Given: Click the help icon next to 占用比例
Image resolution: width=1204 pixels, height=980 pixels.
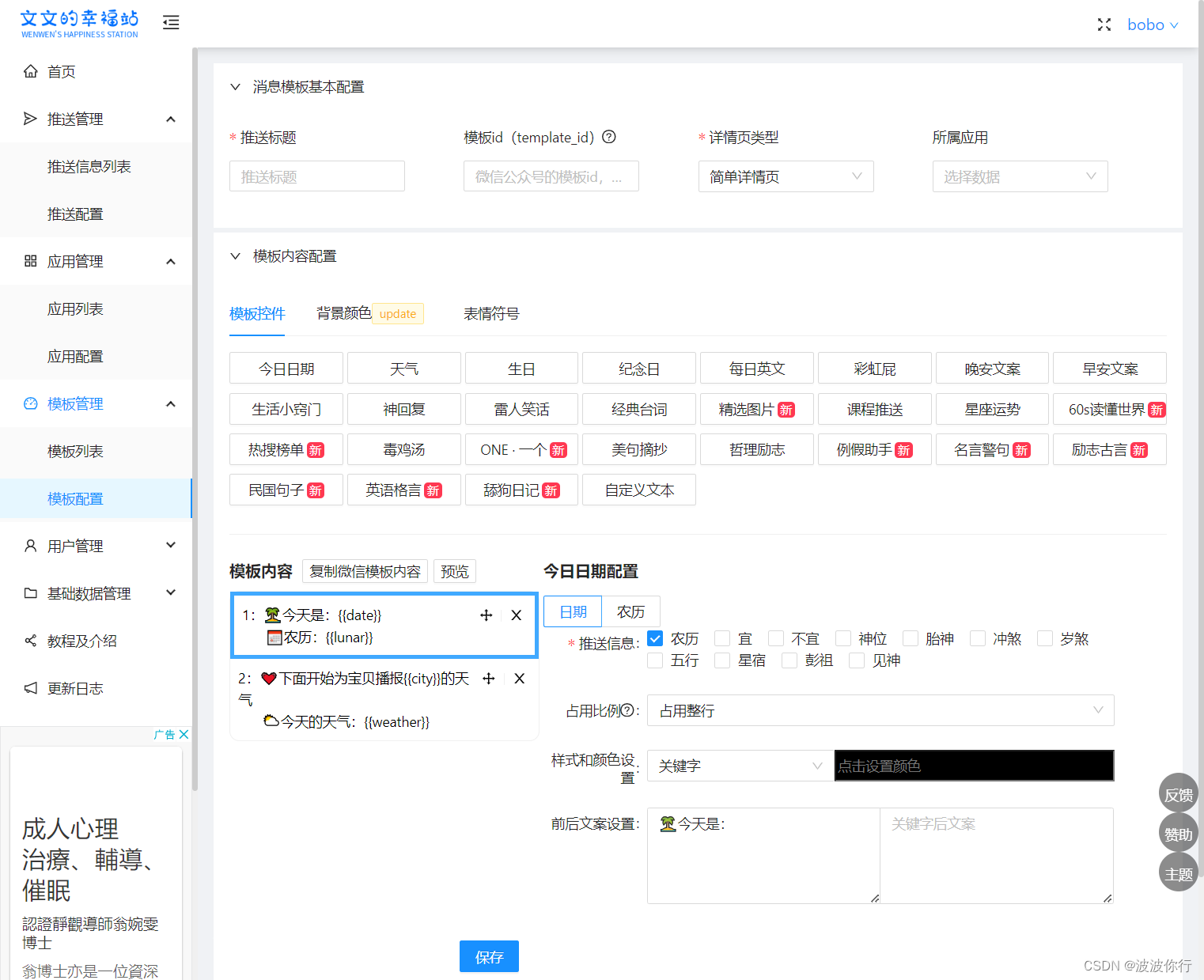Looking at the screenshot, I should 627,710.
